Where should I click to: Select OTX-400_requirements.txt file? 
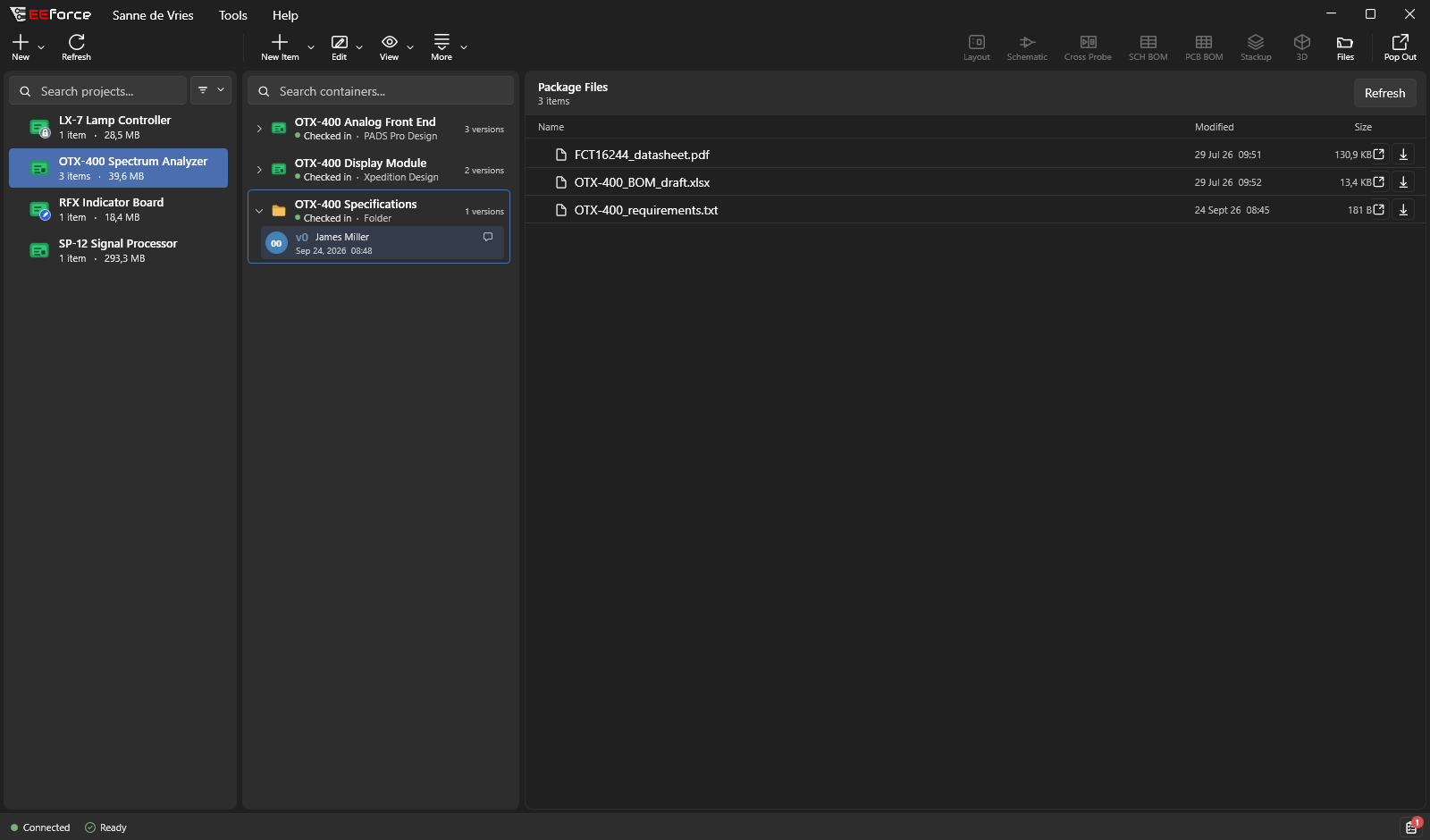[x=975, y=210]
